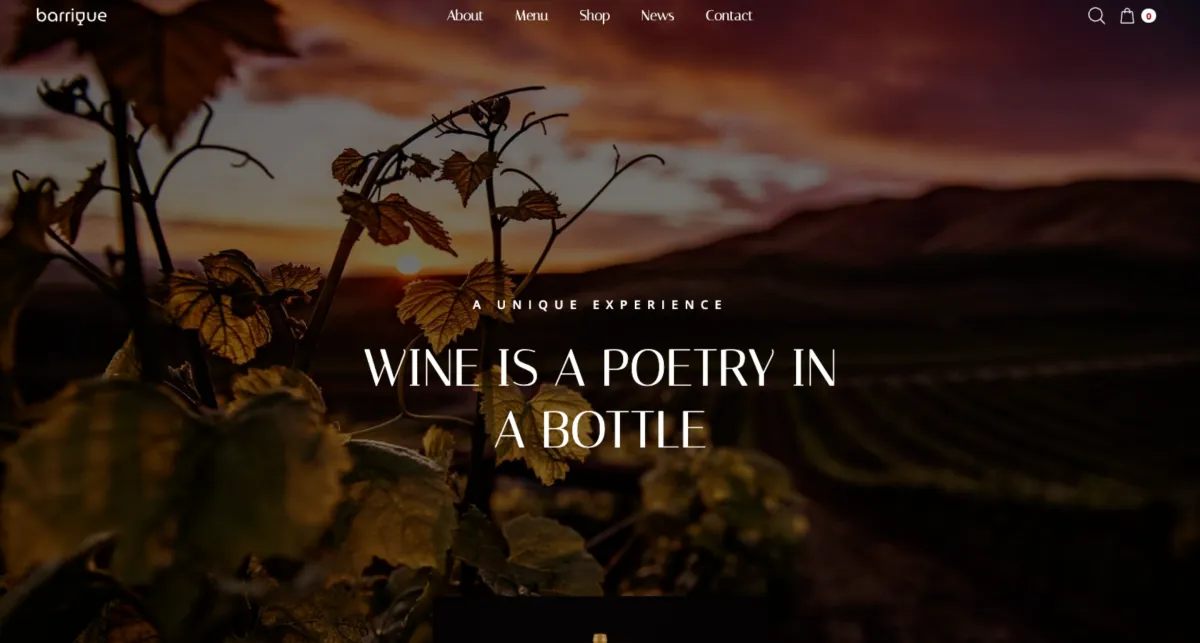
Task: Open the Menu navigation item
Action: (531, 16)
